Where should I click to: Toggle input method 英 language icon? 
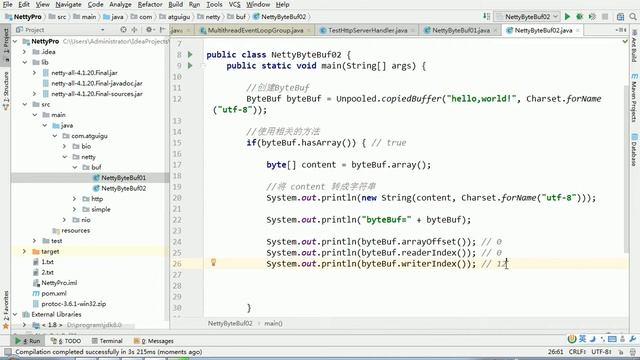[x=582, y=339]
